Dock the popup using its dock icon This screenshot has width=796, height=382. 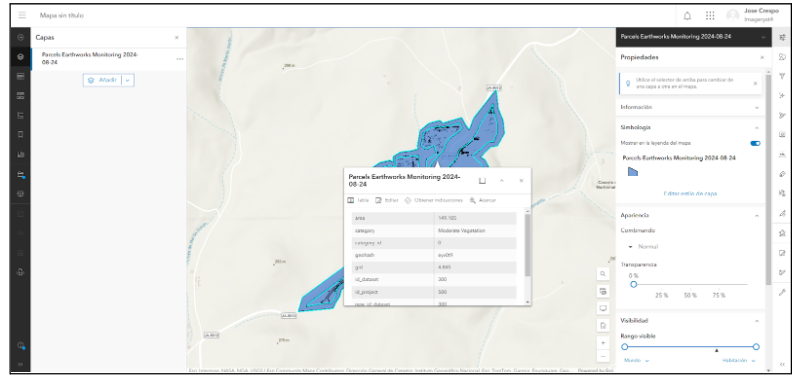[x=483, y=181]
